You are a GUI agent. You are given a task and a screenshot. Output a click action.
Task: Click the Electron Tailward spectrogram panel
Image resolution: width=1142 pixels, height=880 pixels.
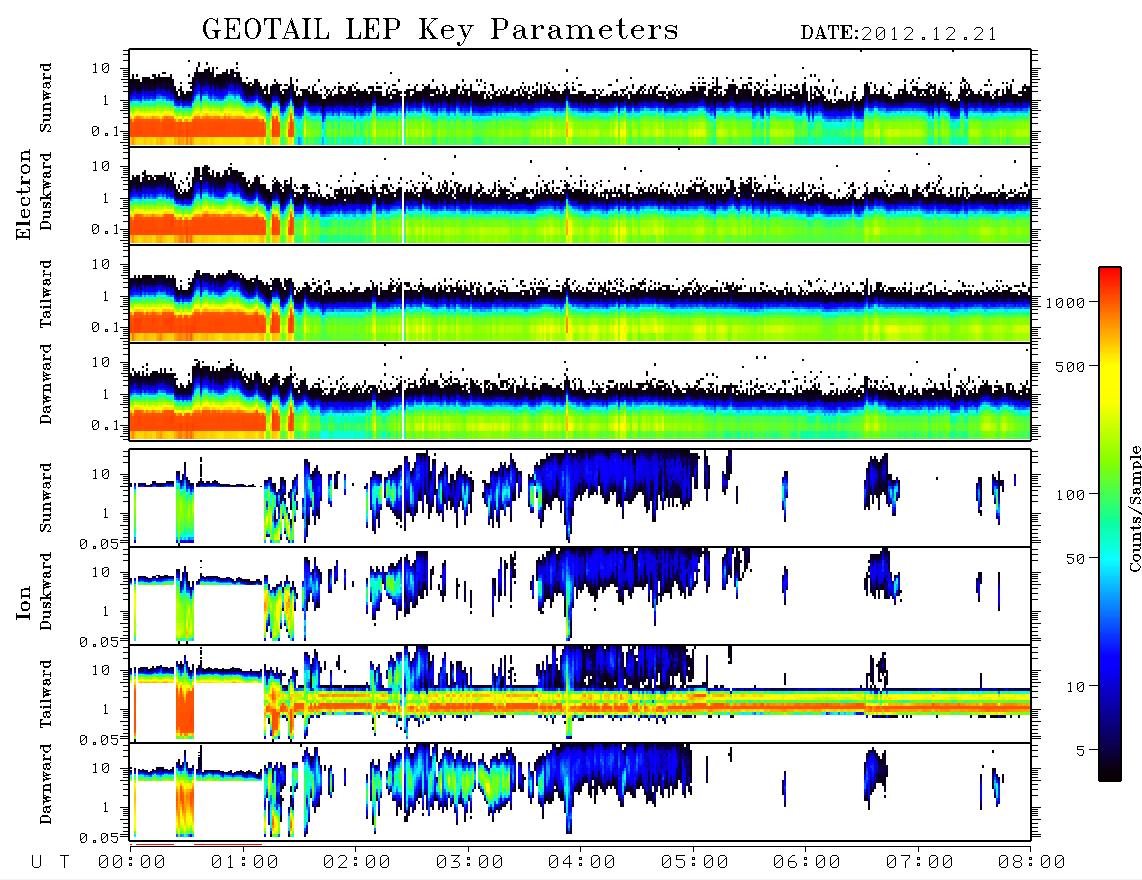pos(580,294)
